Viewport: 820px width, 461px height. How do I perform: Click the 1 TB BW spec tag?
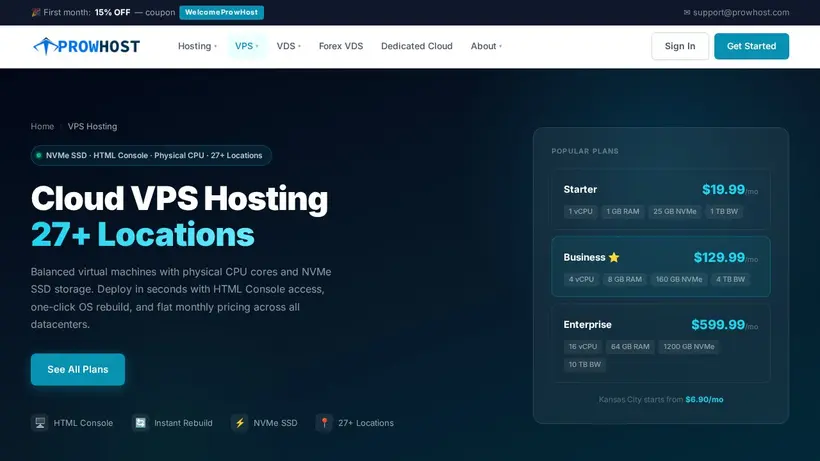(x=724, y=212)
